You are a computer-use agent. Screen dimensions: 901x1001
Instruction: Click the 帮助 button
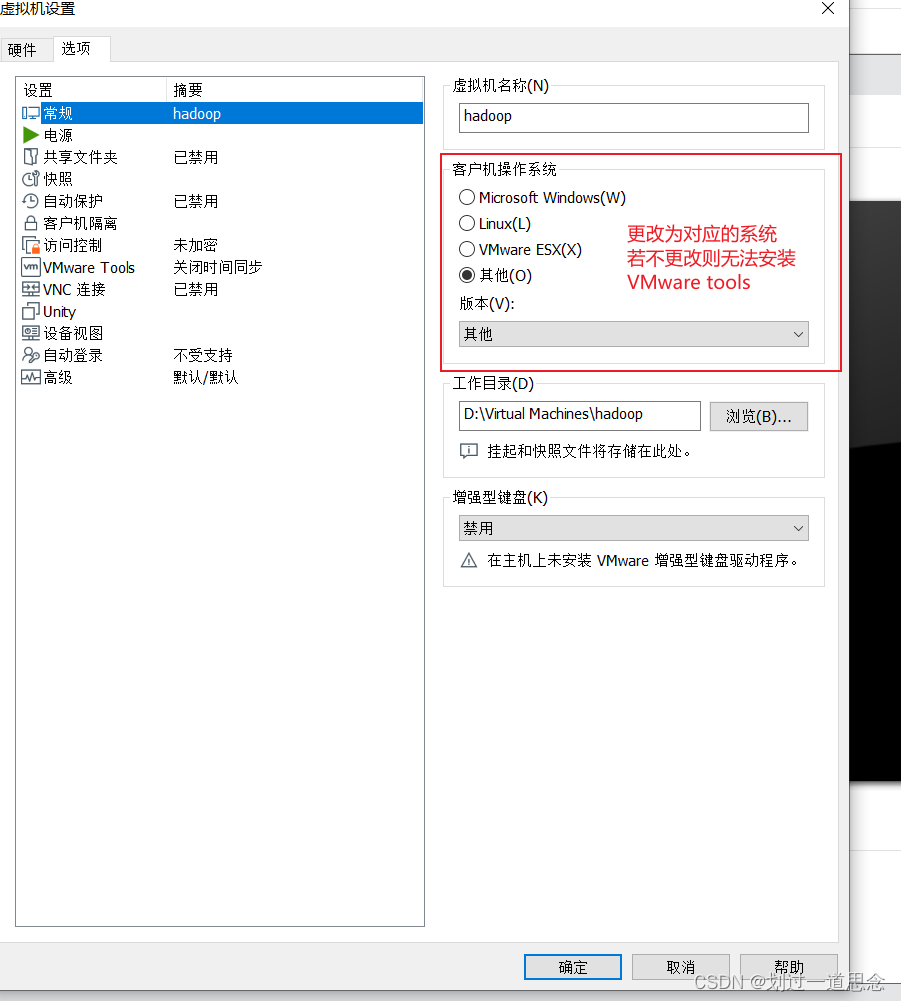[x=789, y=967]
